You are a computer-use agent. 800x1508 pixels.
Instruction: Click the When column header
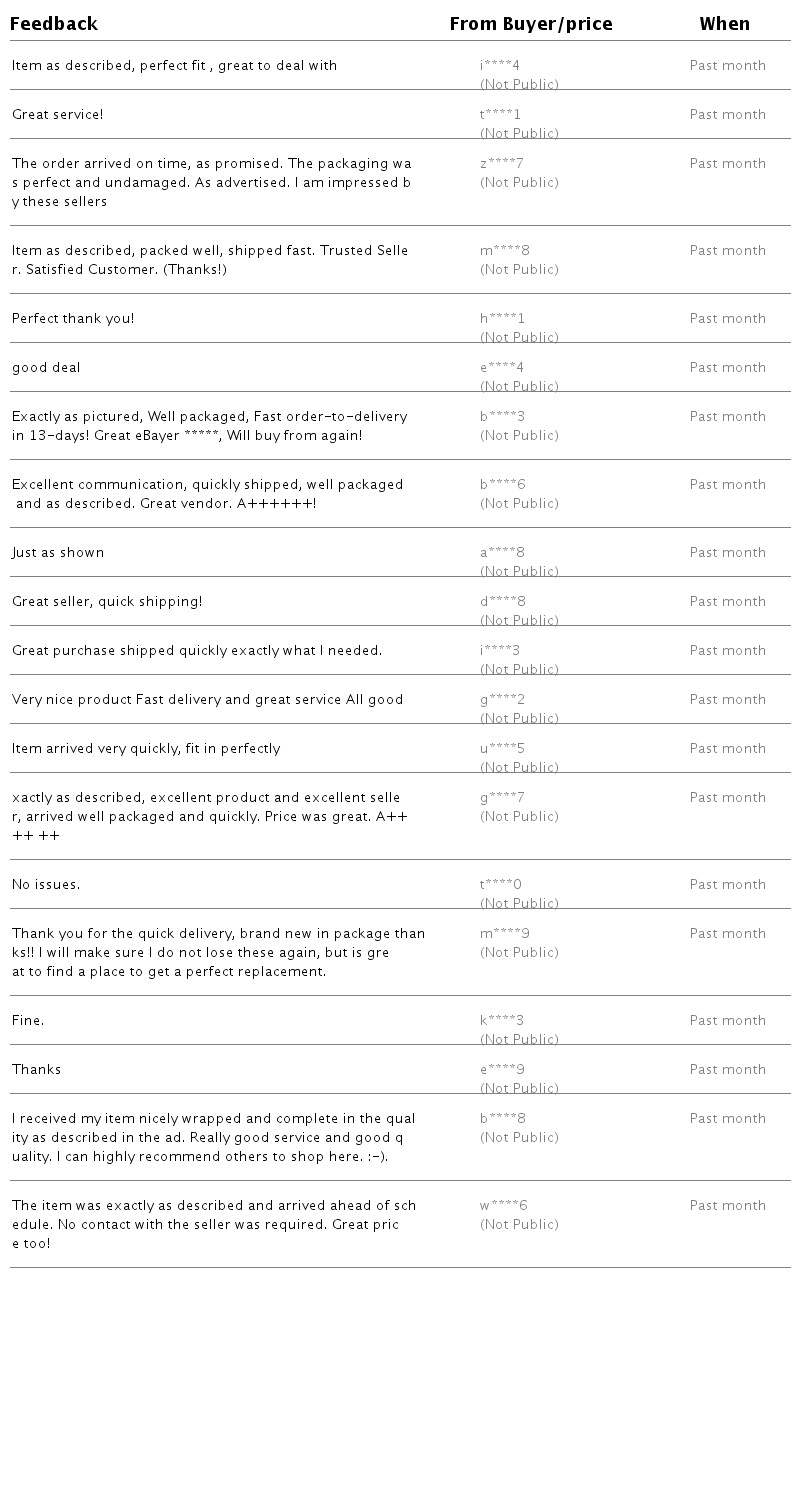(724, 24)
